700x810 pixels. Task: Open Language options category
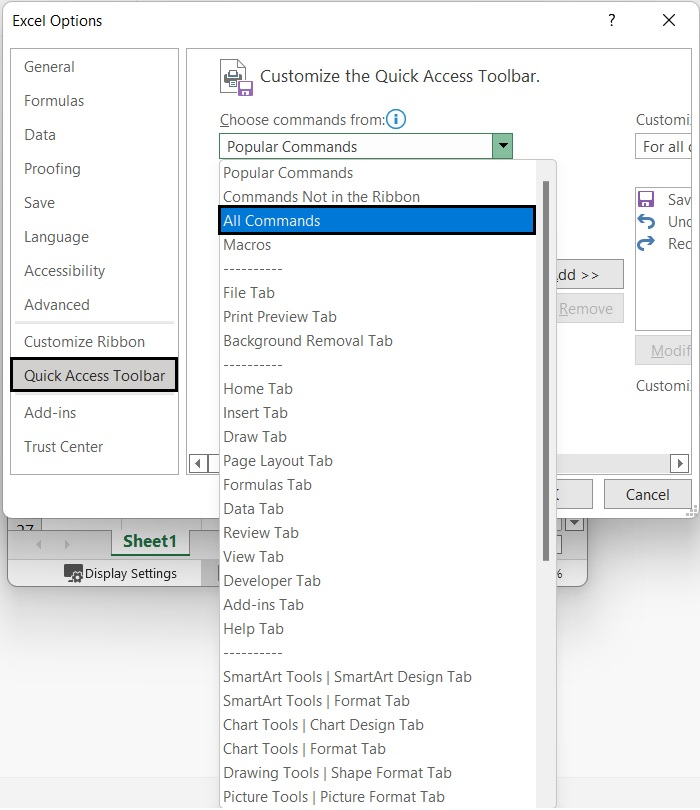[x=95, y=237]
